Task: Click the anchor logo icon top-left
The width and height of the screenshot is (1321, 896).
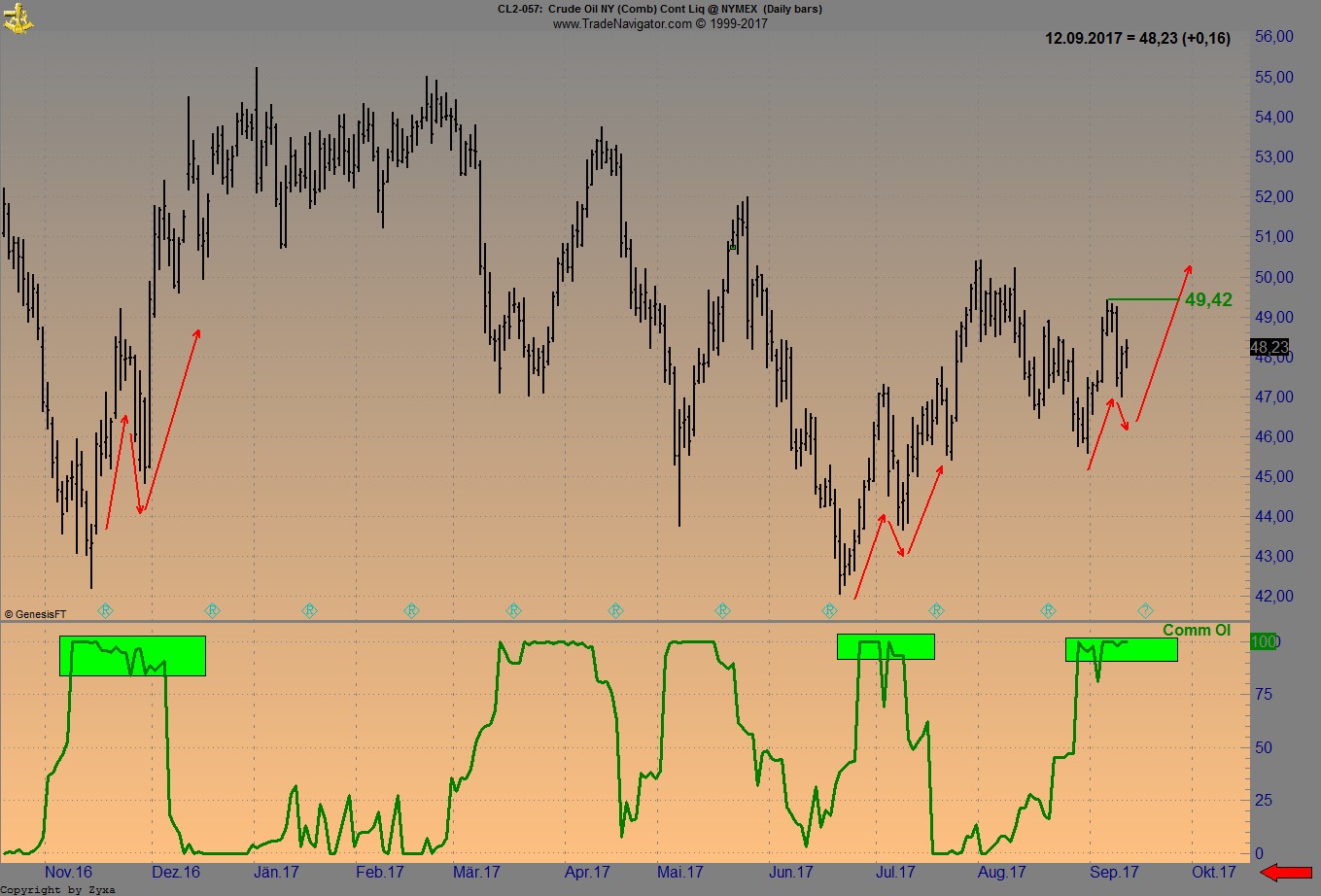Action: 18,17
